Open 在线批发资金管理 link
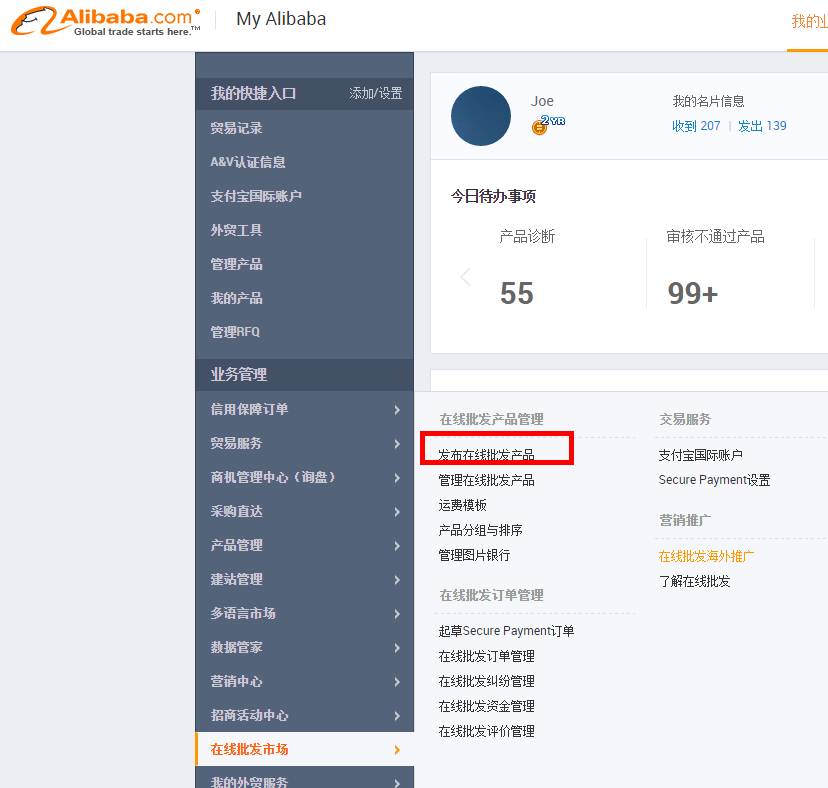 pos(486,707)
